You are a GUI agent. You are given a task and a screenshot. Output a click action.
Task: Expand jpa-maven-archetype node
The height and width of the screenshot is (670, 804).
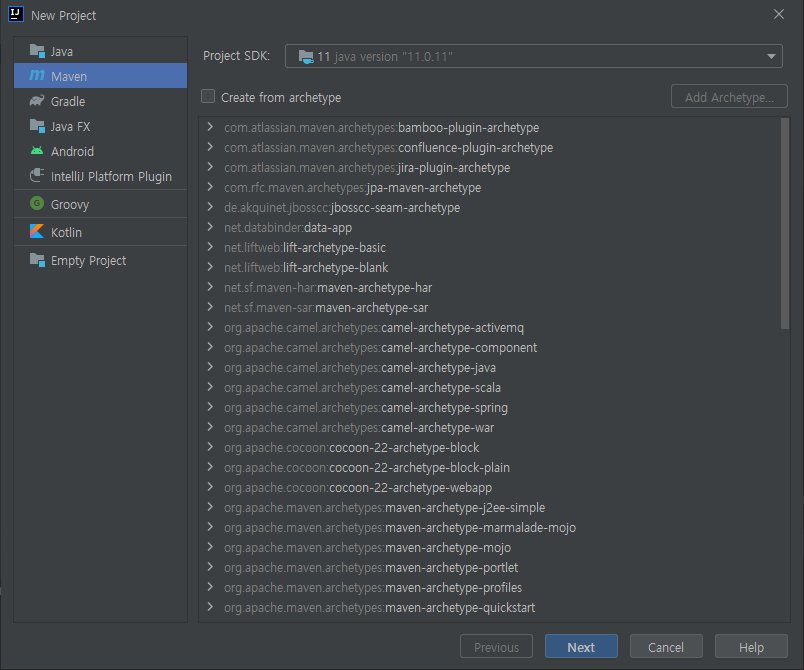(x=210, y=187)
